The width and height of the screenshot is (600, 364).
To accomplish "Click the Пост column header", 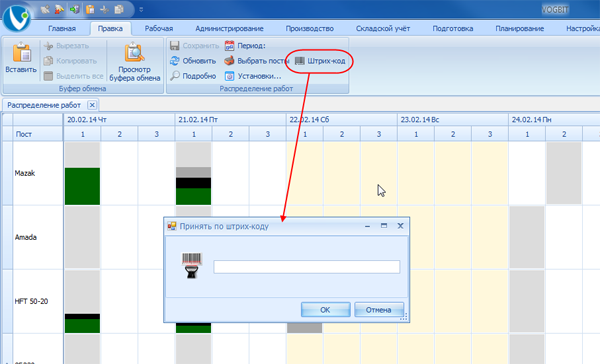I will [x=38, y=134].
